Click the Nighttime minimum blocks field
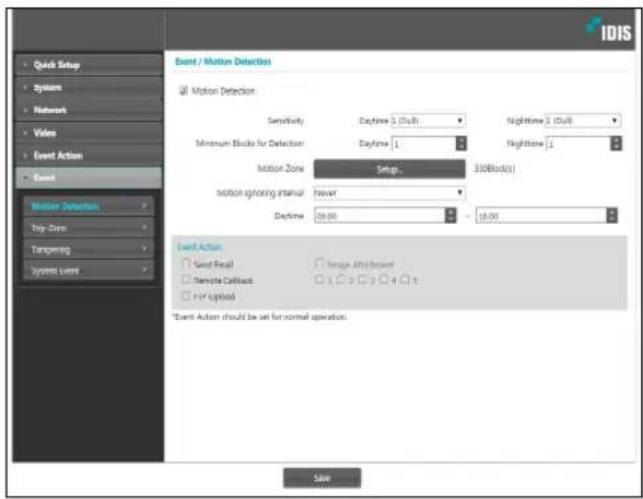Image resolution: width=643 pixels, height=499 pixels. click(x=578, y=144)
